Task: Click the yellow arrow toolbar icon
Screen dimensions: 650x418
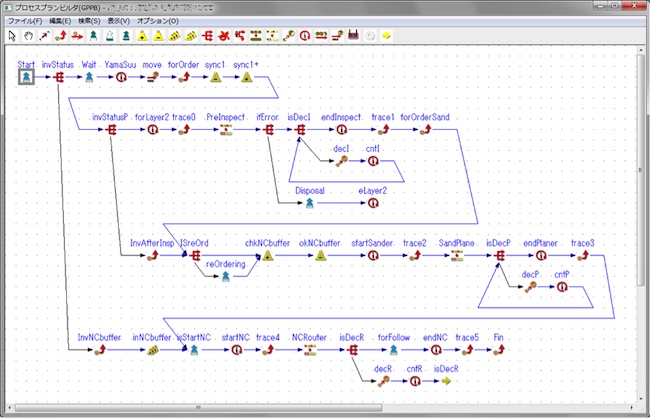Action: (x=386, y=36)
